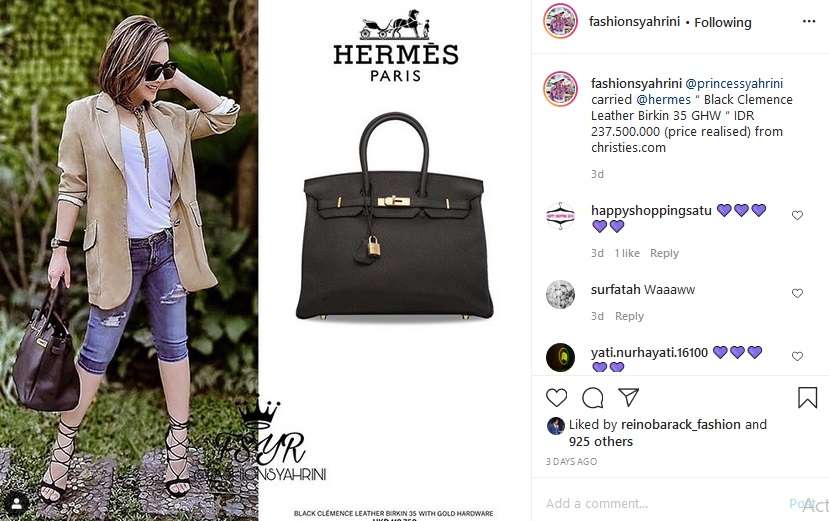Open yati.nurhayati.16100 profile avatar
829x521 pixels.
pyautogui.click(x=560, y=357)
